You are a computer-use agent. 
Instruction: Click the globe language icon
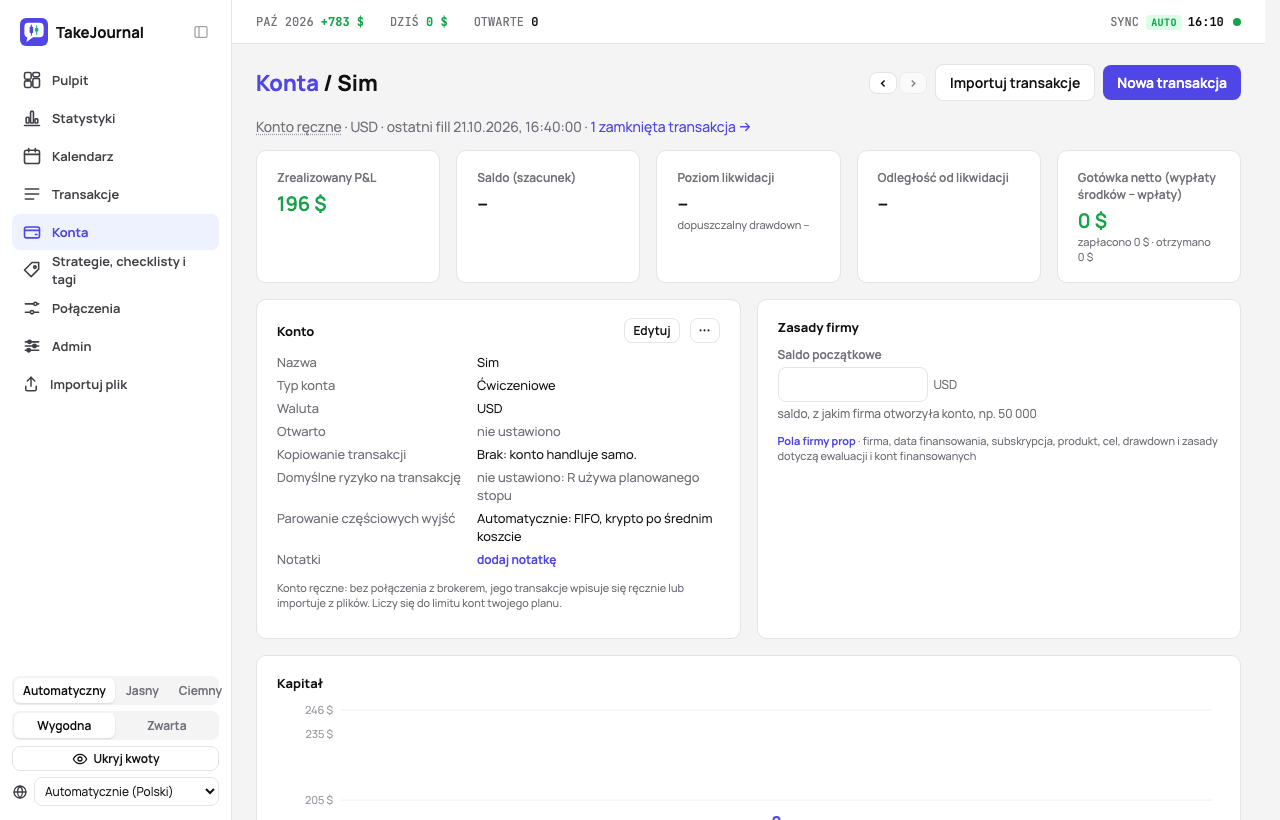point(20,792)
